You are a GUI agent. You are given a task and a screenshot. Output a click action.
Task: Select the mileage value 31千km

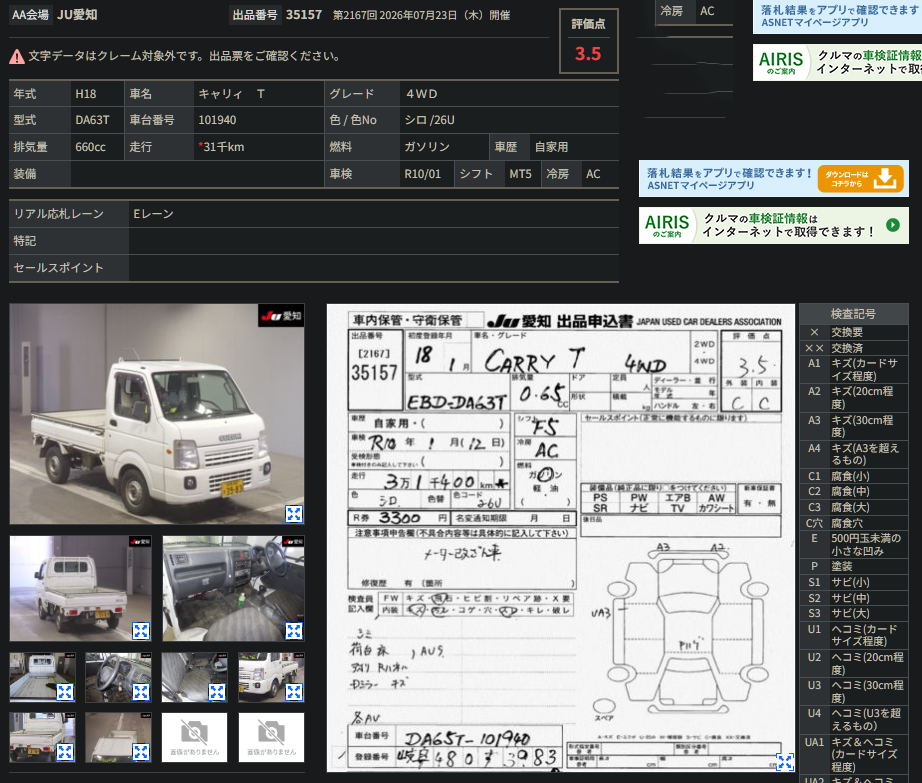(x=221, y=147)
